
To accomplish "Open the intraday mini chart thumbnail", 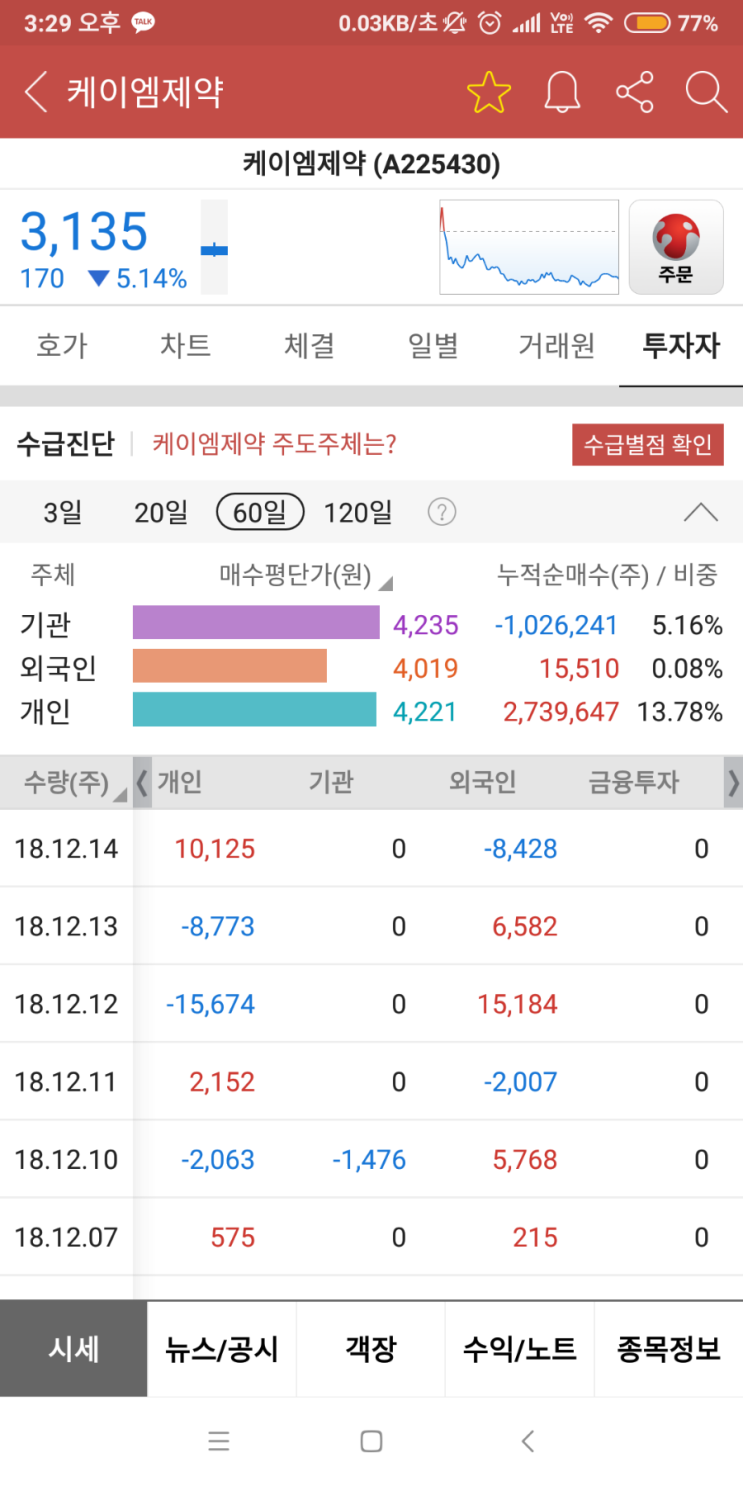I will click(x=529, y=247).
